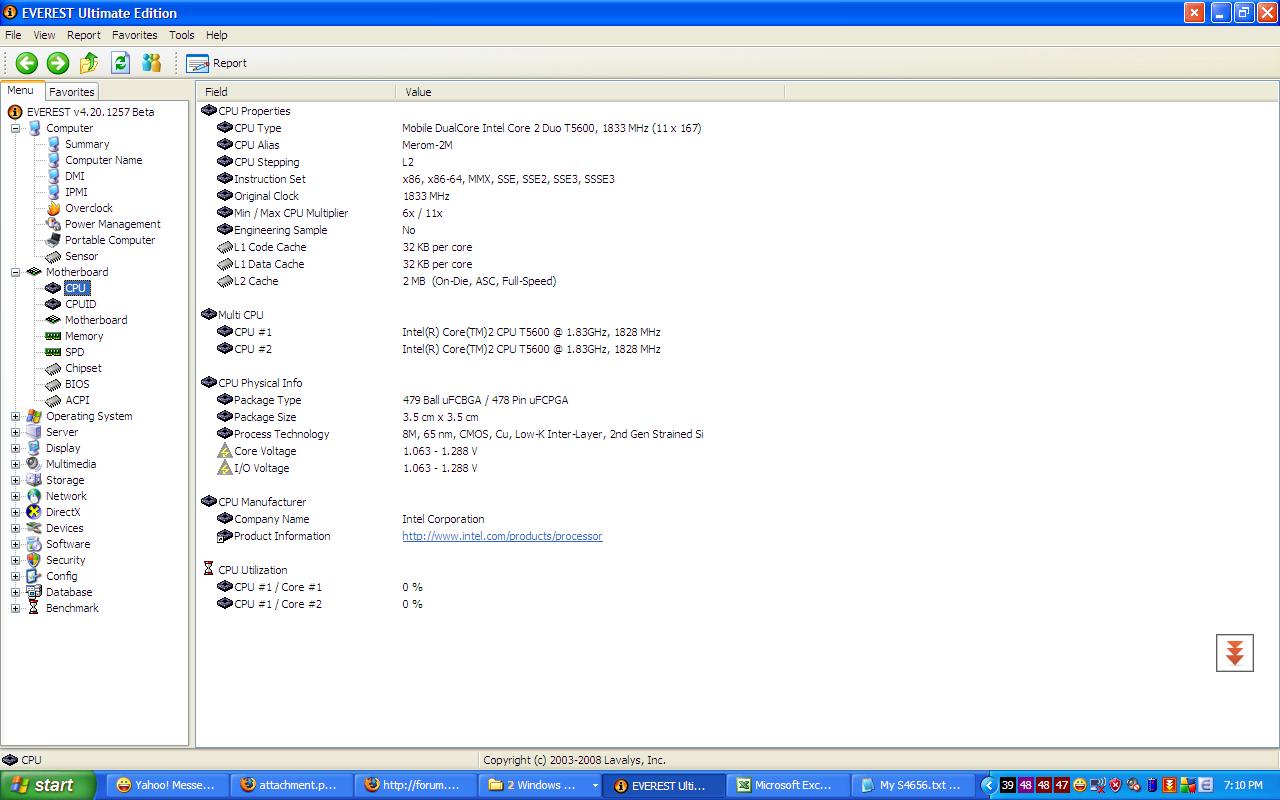Select the Sensor icon in tree

coord(54,256)
